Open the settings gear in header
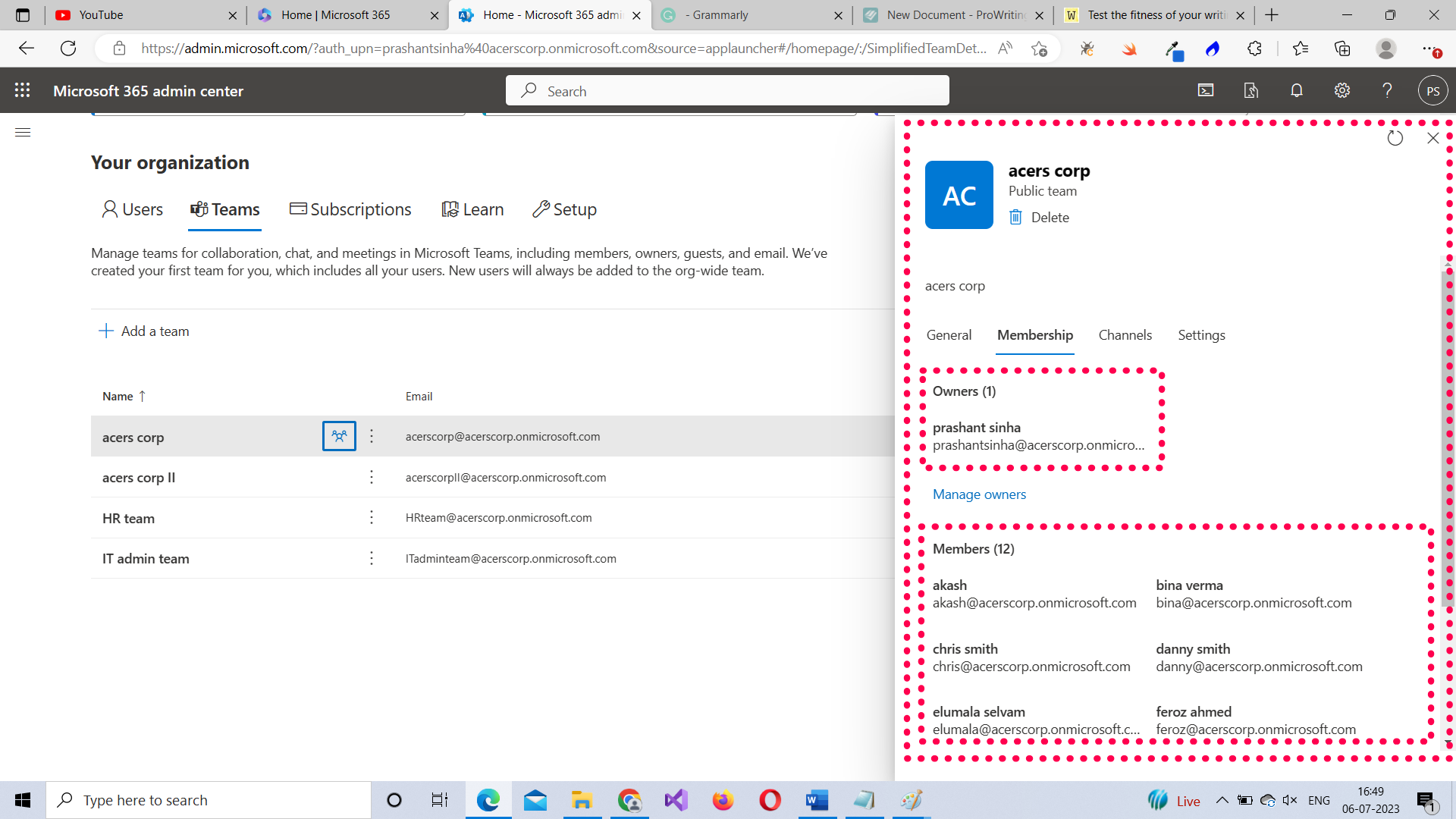The width and height of the screenshot is (1456, 819). 1342,90
